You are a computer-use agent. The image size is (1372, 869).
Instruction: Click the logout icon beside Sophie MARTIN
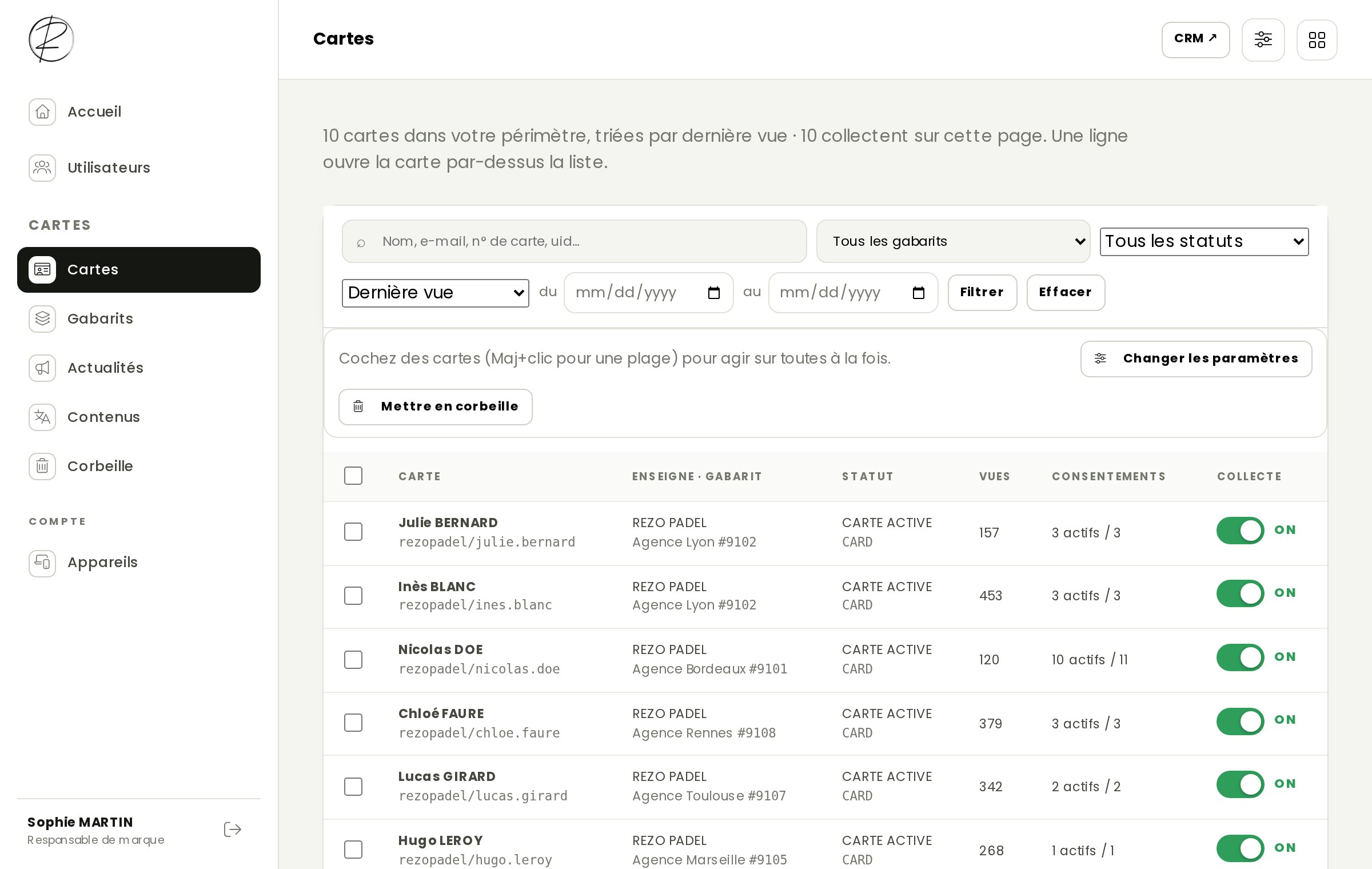click(233, 830)
